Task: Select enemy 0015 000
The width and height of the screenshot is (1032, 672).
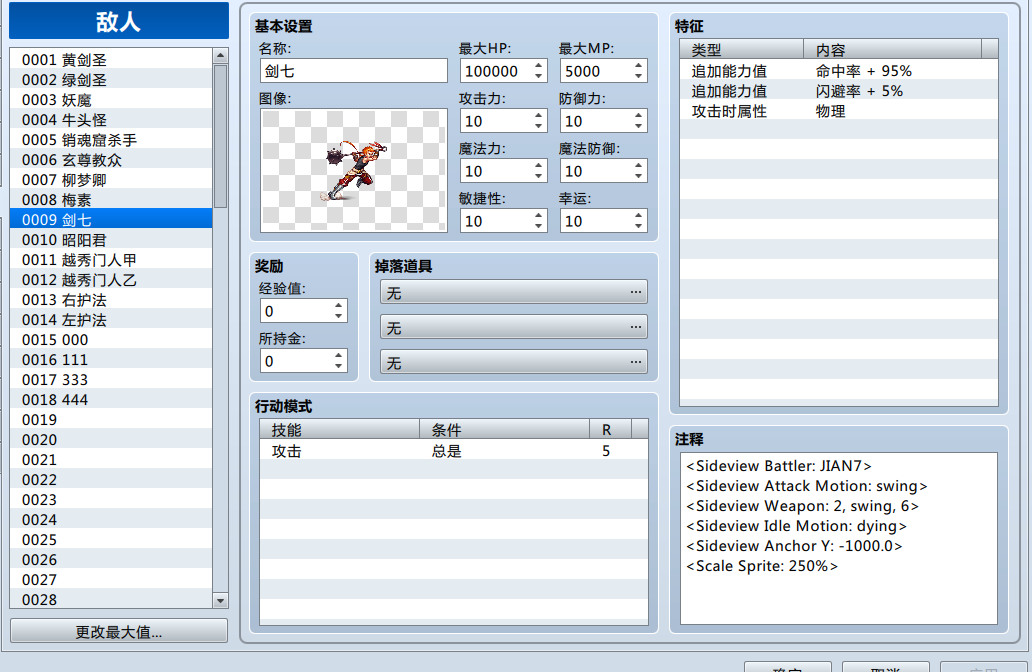Action: (111, 340)
